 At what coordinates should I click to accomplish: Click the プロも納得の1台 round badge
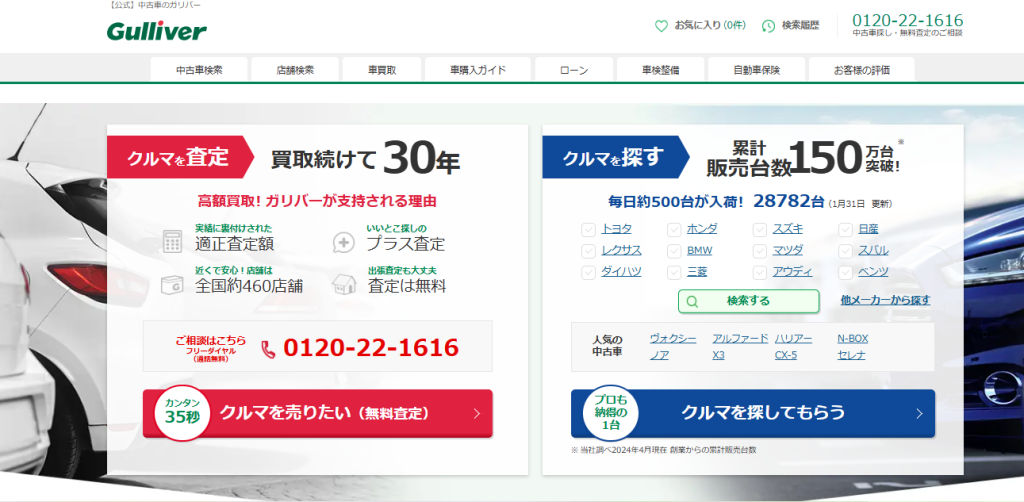611,412
